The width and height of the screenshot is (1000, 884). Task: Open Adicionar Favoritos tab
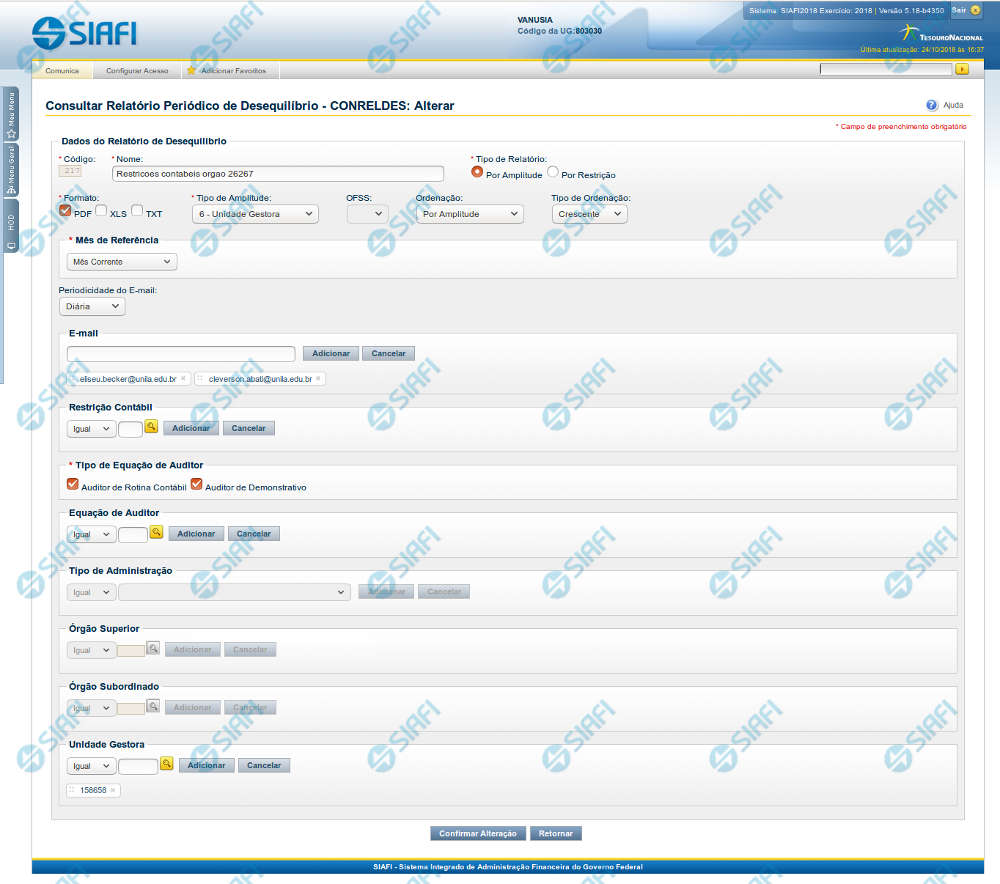233,70
